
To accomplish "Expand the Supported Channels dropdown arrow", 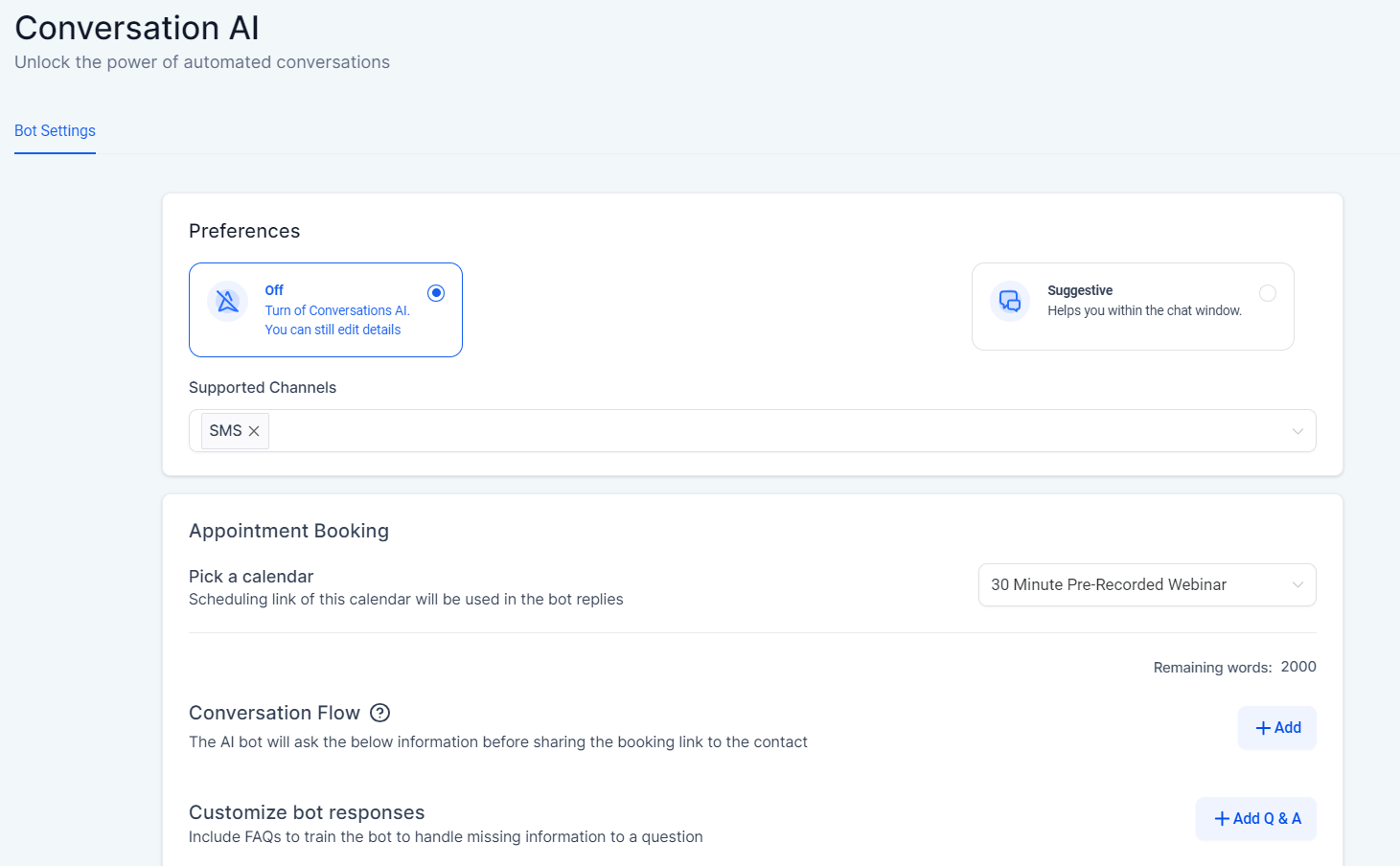I will point(1297,431).
